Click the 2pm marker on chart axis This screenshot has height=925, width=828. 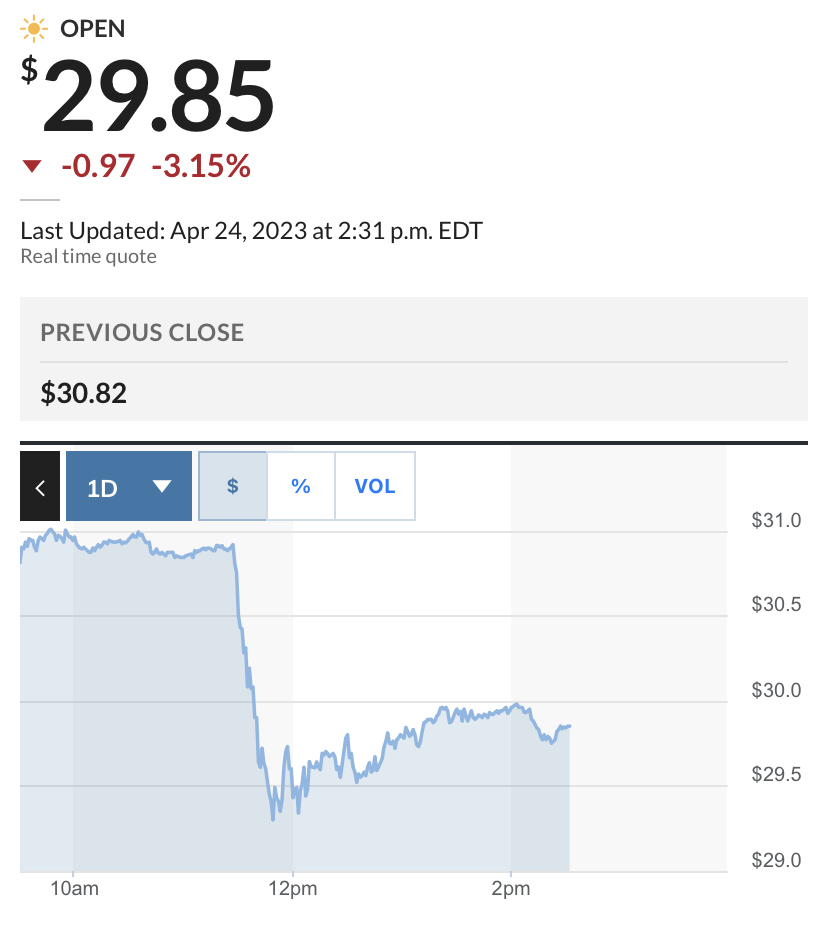511,888
